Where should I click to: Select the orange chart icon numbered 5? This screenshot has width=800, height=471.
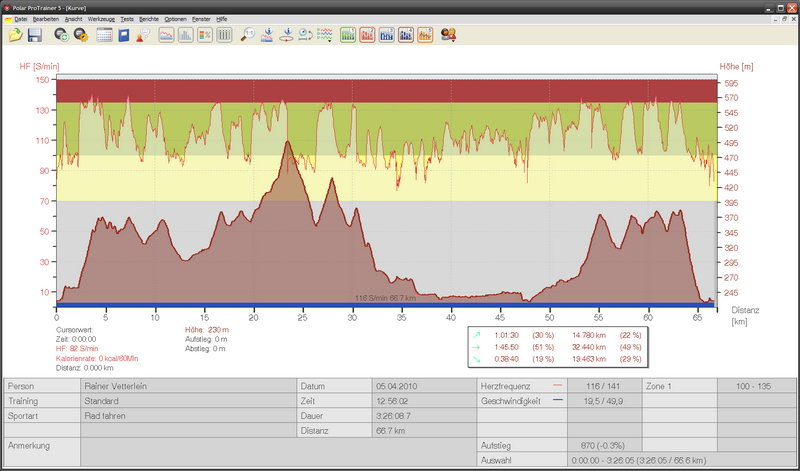425,35
